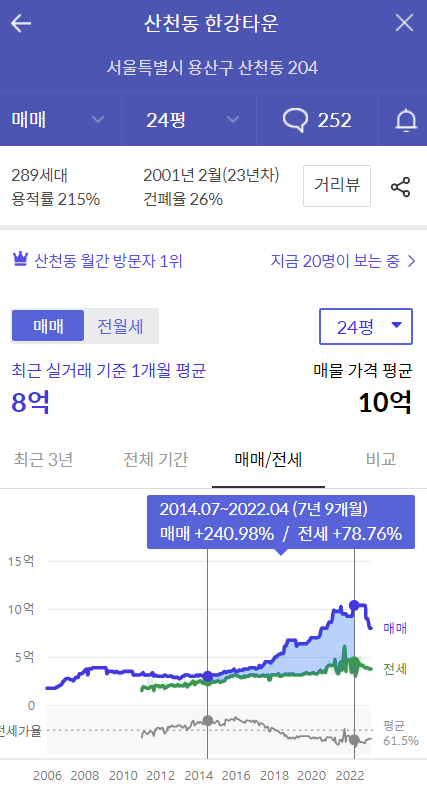Click the 10억 listing price value

click(x=385, y=402)
